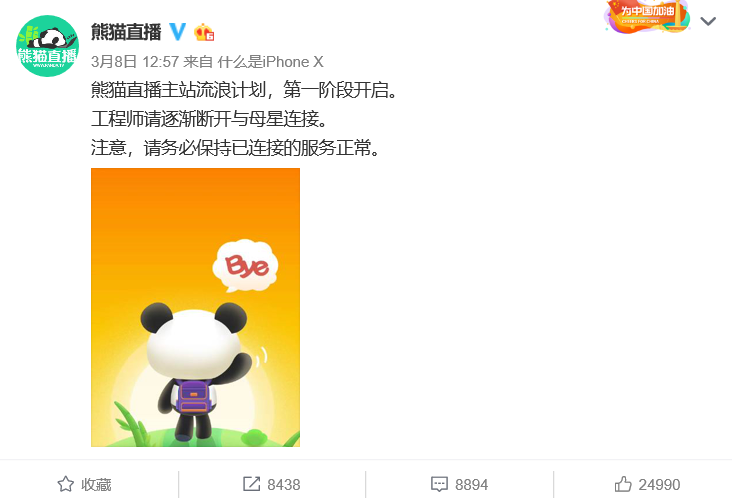Open comments count 8894

[472, 484]
